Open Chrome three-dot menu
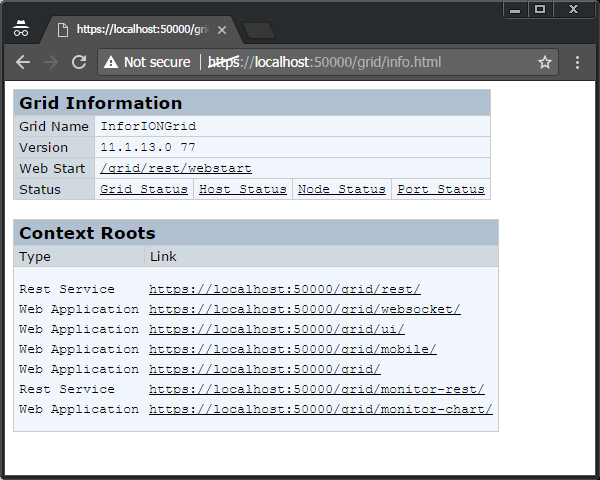This screenshot has height=480, width=600. click(578, 62)
